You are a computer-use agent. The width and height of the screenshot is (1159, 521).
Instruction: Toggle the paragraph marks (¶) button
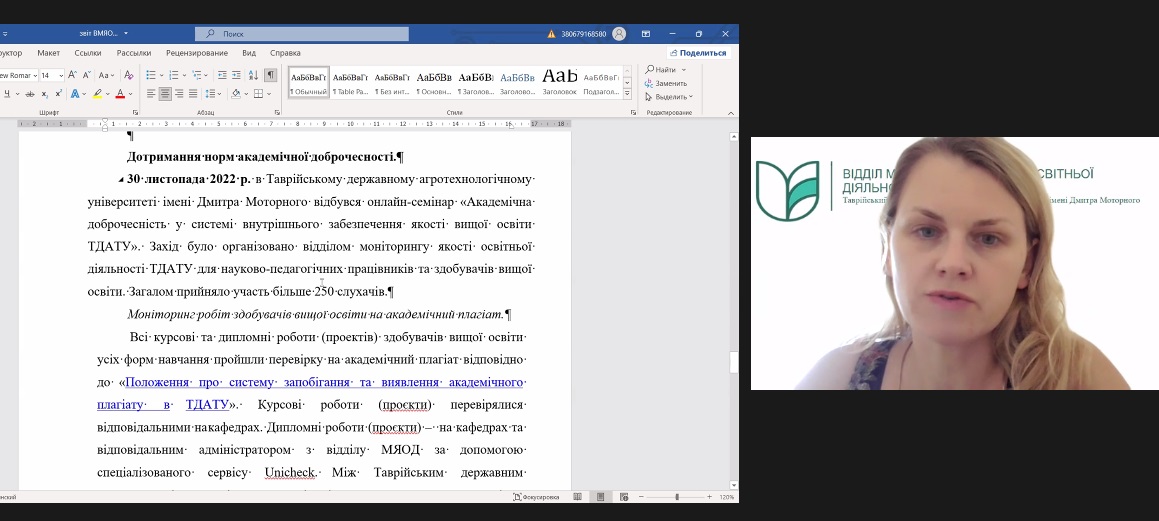coord(270,75)
